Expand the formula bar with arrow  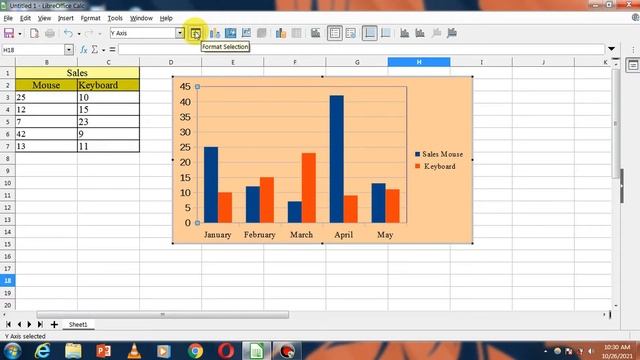pyautogui.click(x=611, y=49)
